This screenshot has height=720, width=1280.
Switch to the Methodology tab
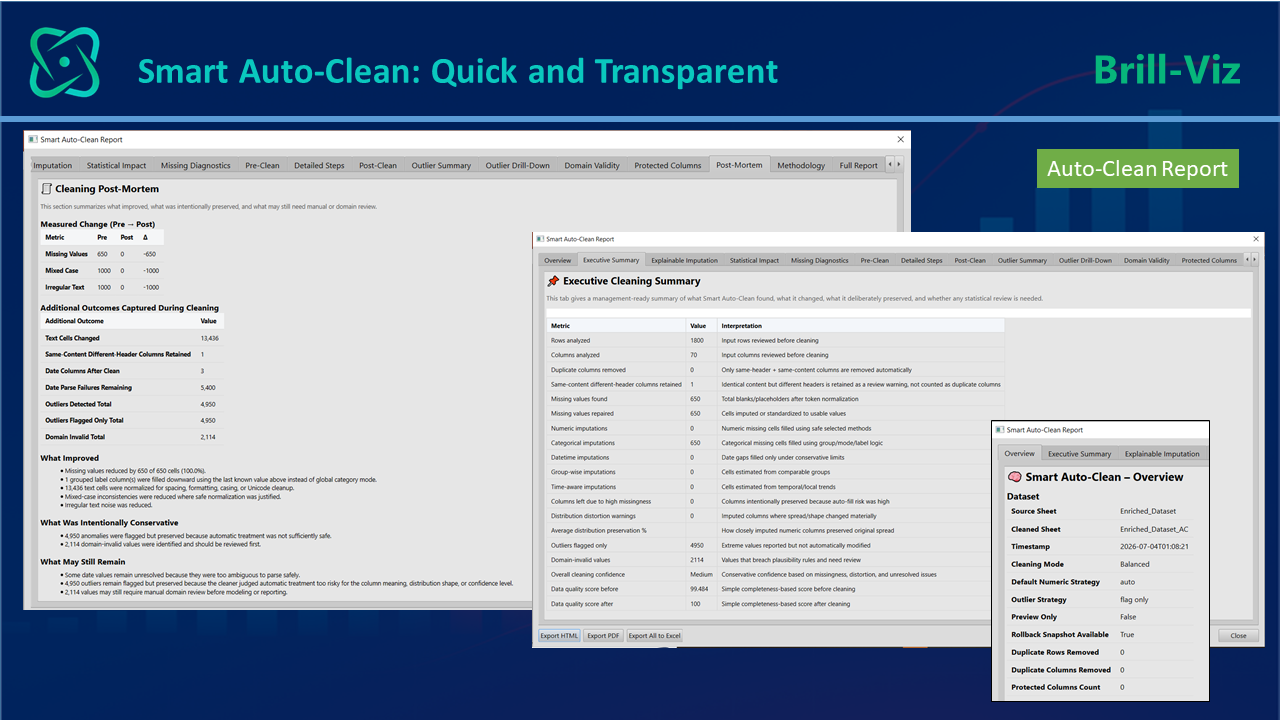pos(801,165)
